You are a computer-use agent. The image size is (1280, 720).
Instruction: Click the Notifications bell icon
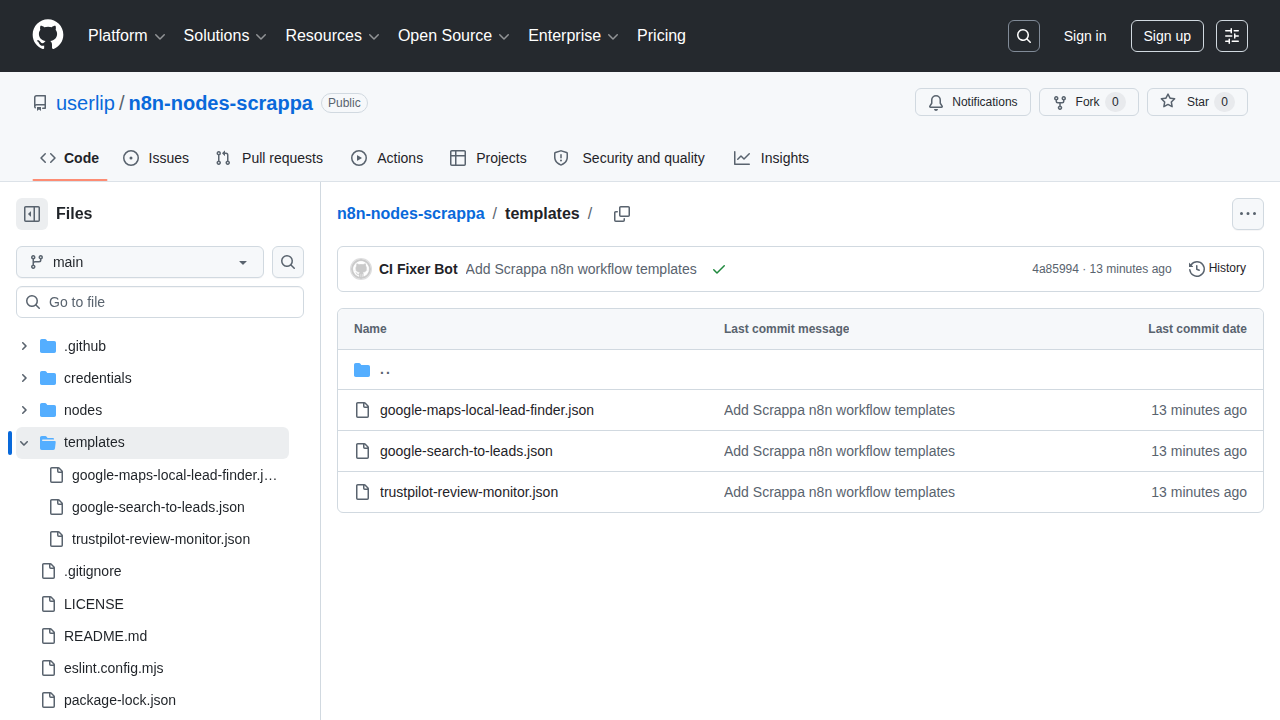pos(936,102)
